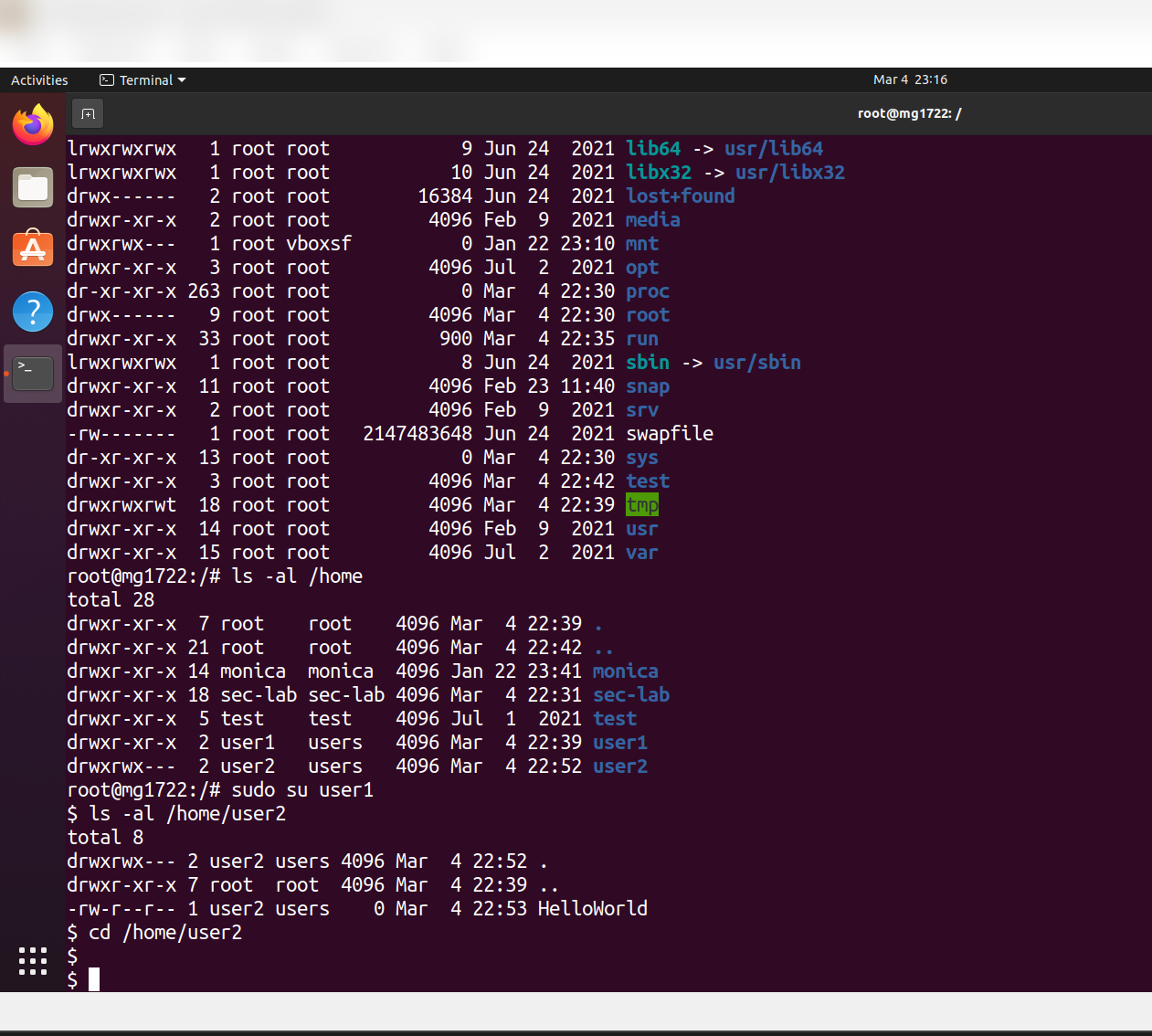Click the 'total 28' line
The width and height of the screenshot is (1152, 1036).
111,599
